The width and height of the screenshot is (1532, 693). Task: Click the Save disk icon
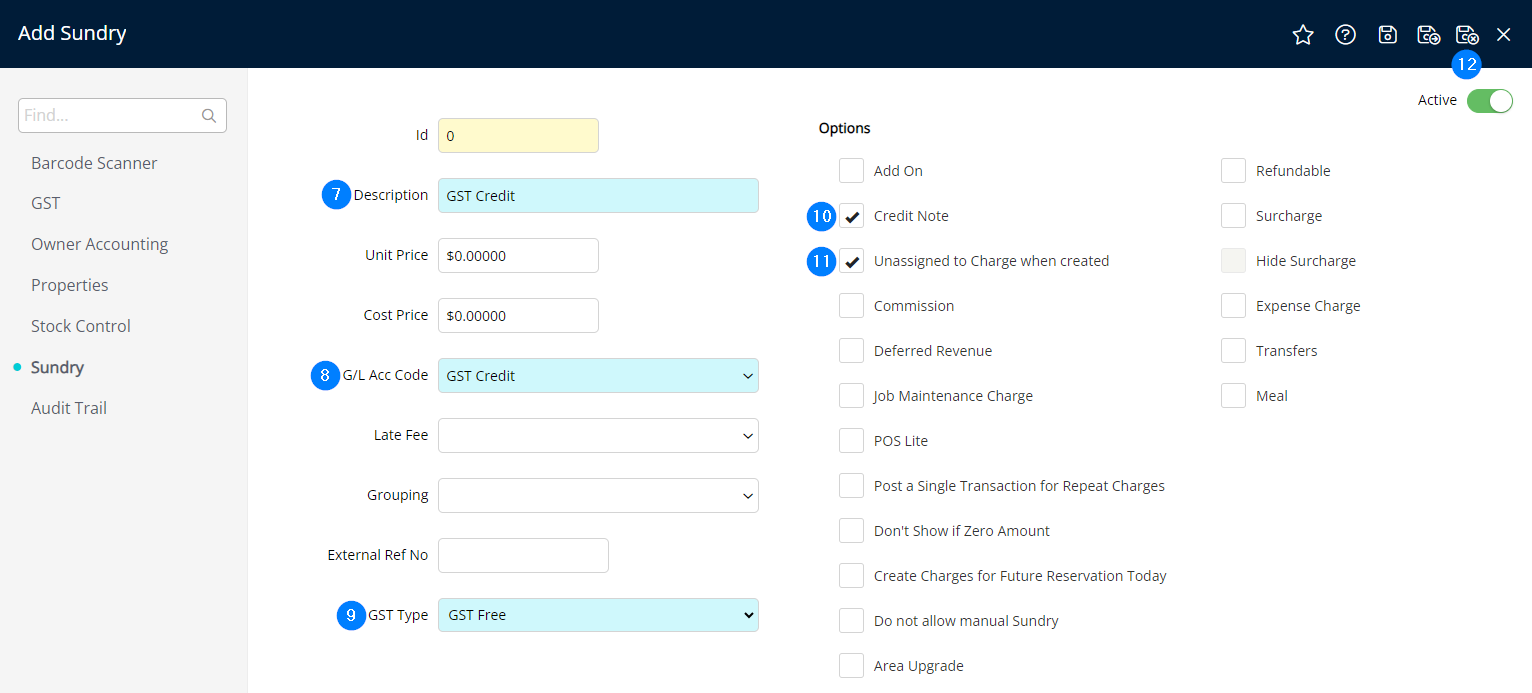pyautogui.click(x=1387, y=35)
